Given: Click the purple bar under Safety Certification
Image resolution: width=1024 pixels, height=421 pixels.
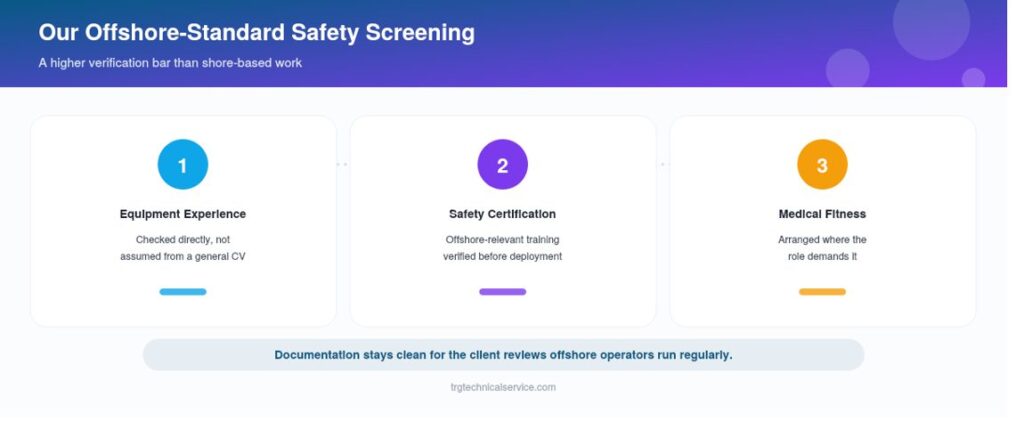Looking at the screenshot, I should pyautogui.click(x=502, y=292).
